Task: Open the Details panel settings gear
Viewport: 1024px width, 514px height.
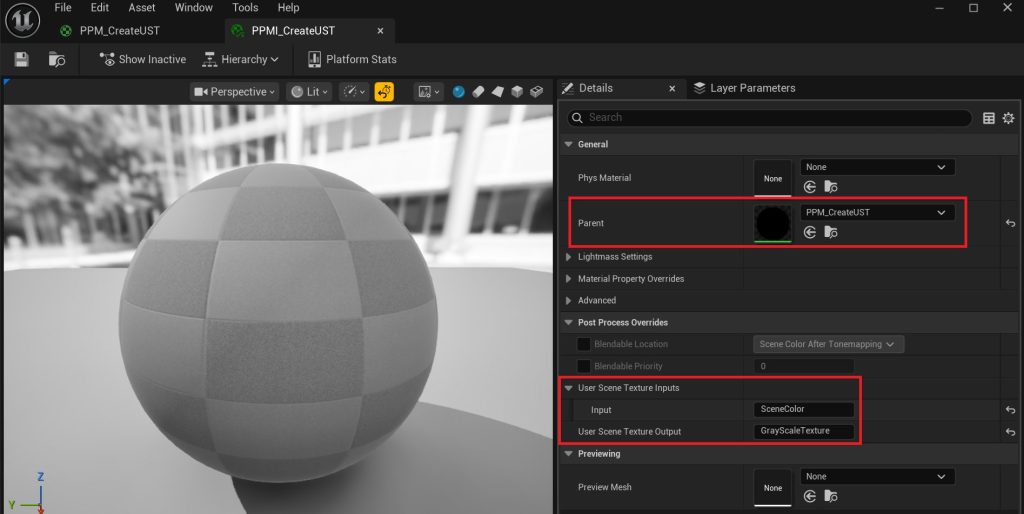Action: [x=1008, y=118]
